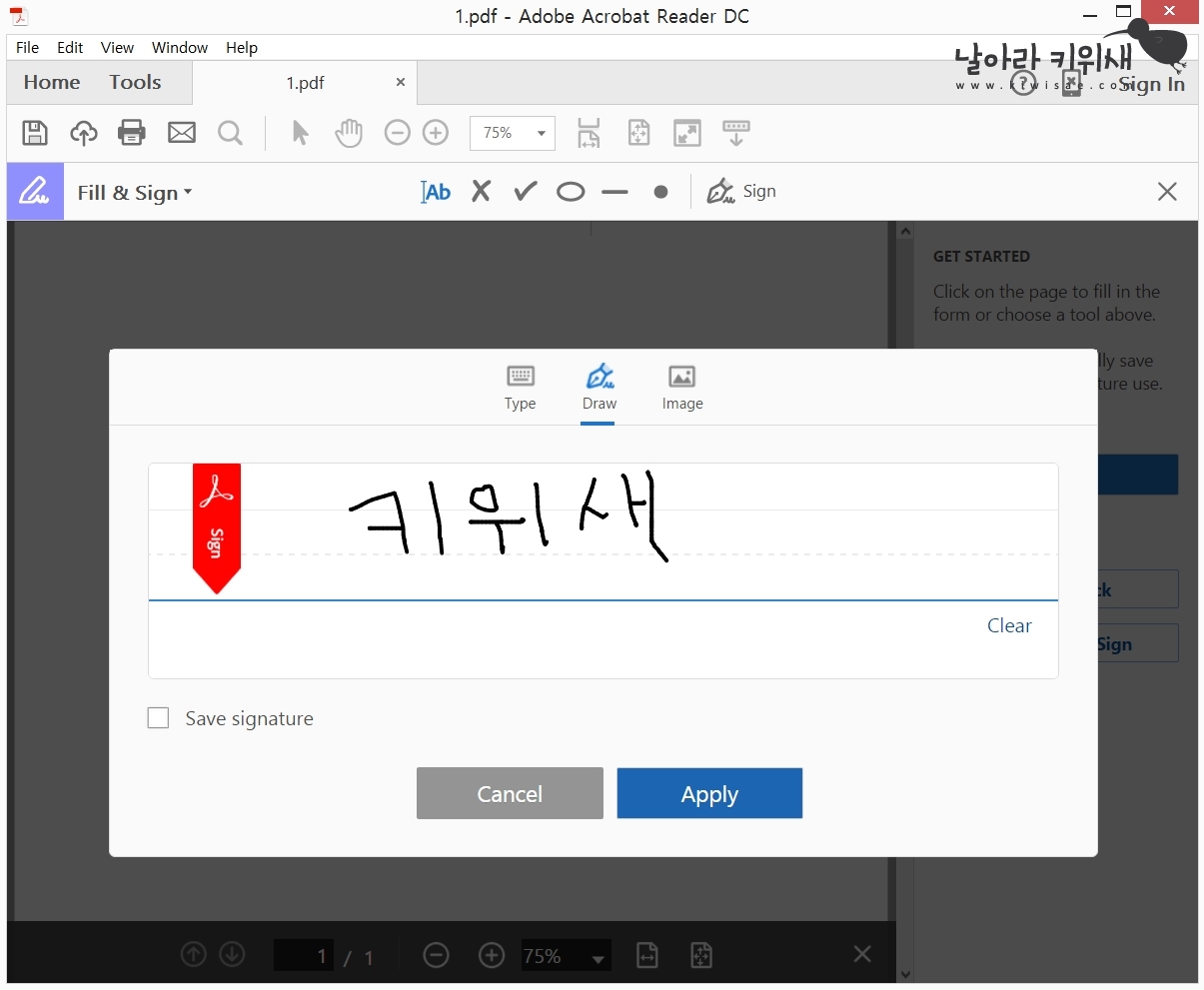1204x990 pixels.
Task: Select the Crossmark X tool
Action: point(482,192)
